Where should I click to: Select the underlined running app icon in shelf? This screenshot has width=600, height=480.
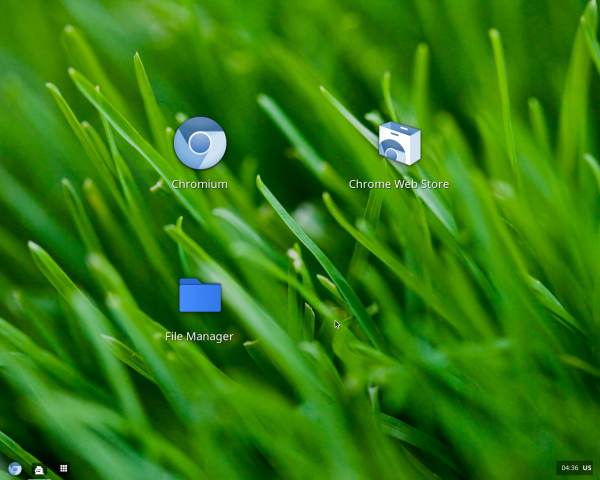pyautogui.click(x=39, y=469)
